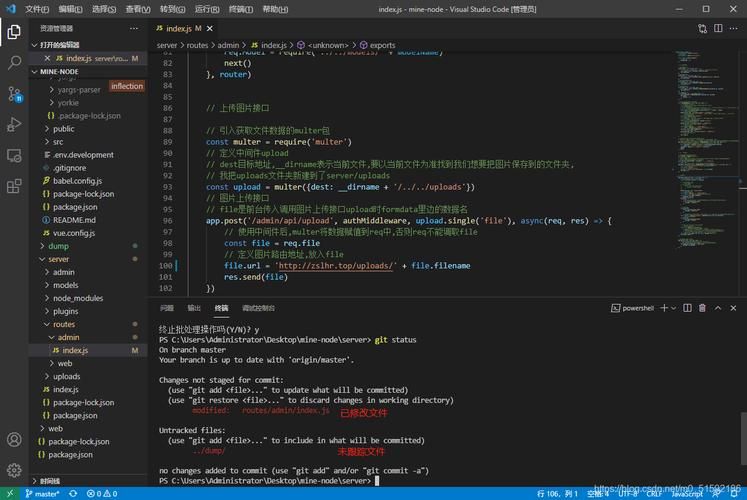Switch to the 输出 panel tab
Viewport: 747px width, 500px height.
(x=194, y=308)
